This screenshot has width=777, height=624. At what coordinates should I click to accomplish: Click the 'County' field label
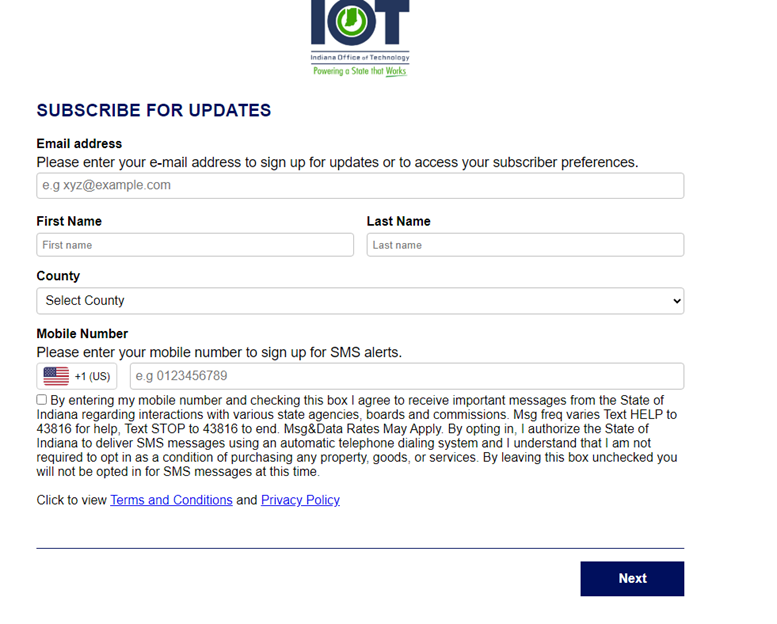(x=58, y=276)
